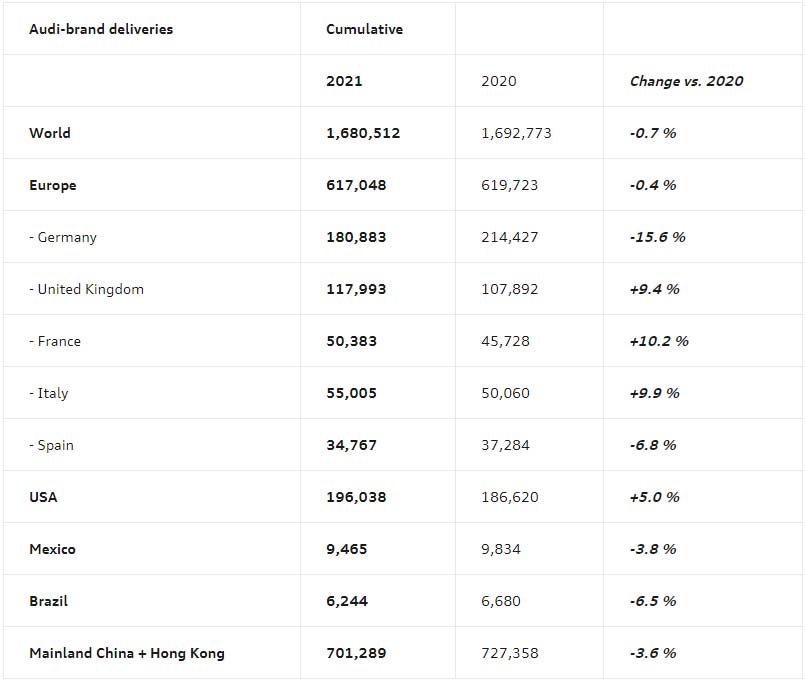Click the USA +5.0 % change cell
Screen dimensions: 806x682
point(654,497)
